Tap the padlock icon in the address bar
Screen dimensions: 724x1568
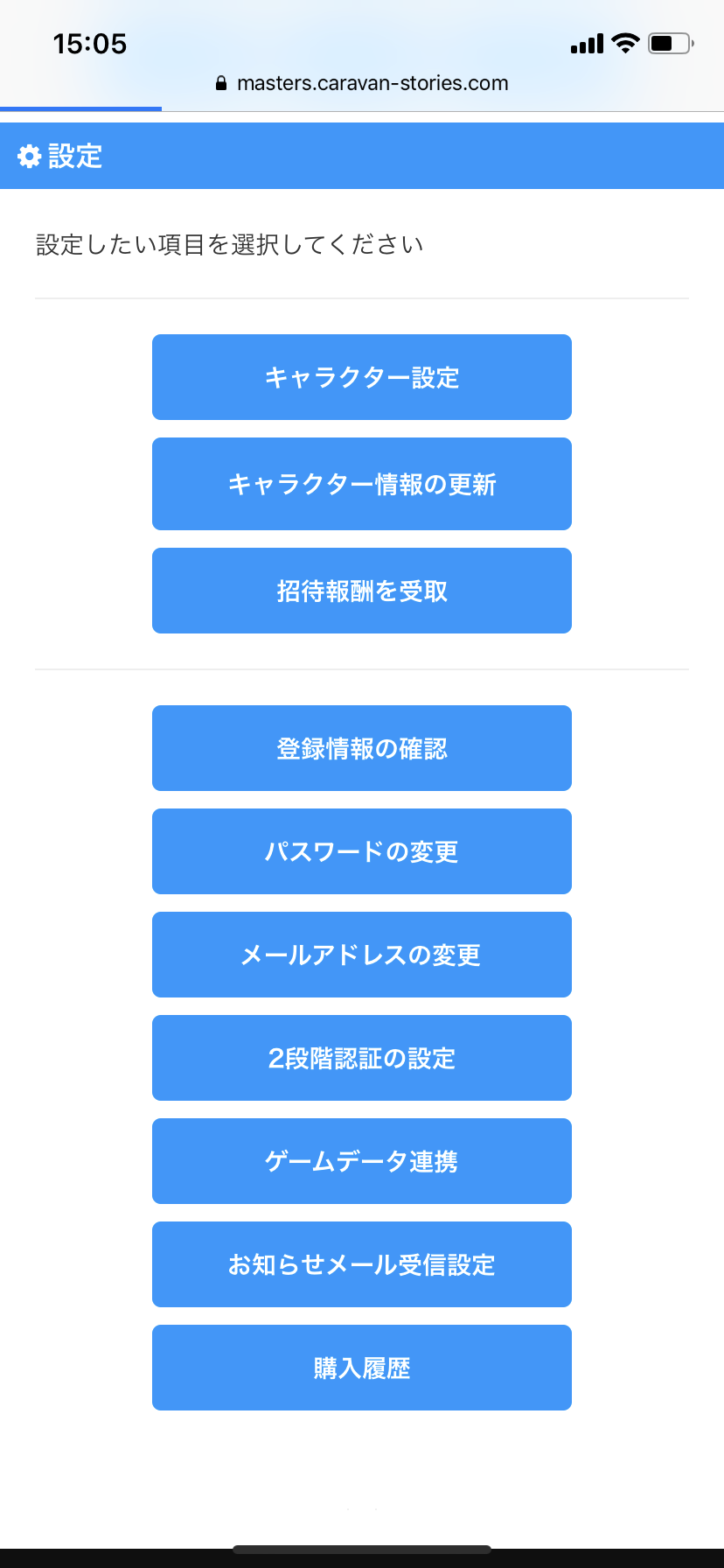[221, 84]
